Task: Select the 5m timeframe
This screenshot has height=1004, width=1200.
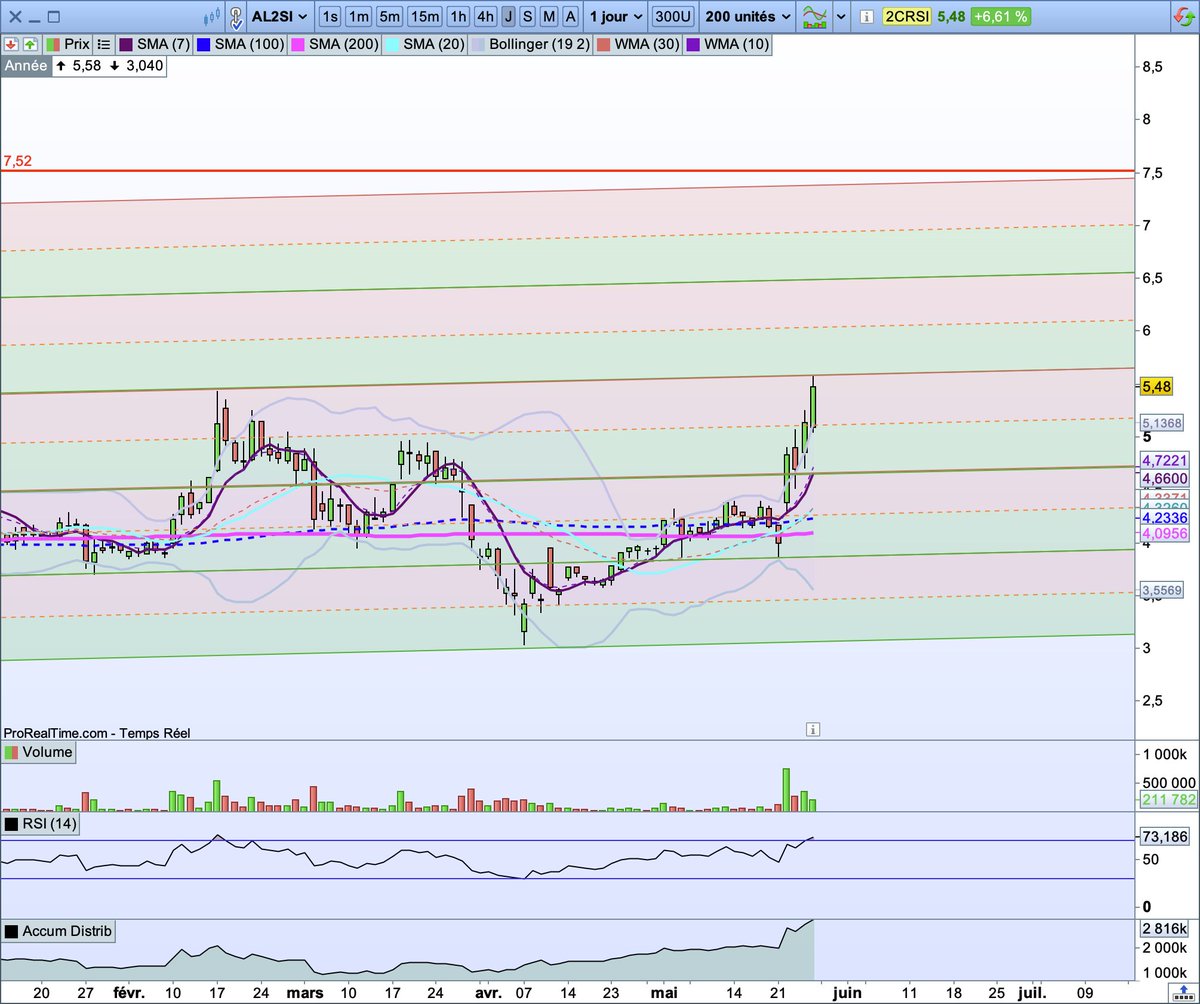Action: click(x=390, y=17)
